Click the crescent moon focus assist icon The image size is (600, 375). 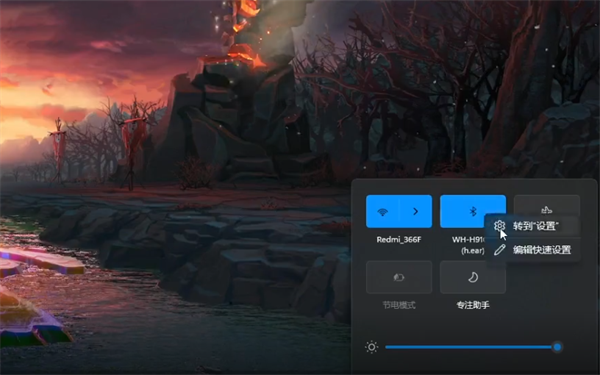click(x=473, y=277)
